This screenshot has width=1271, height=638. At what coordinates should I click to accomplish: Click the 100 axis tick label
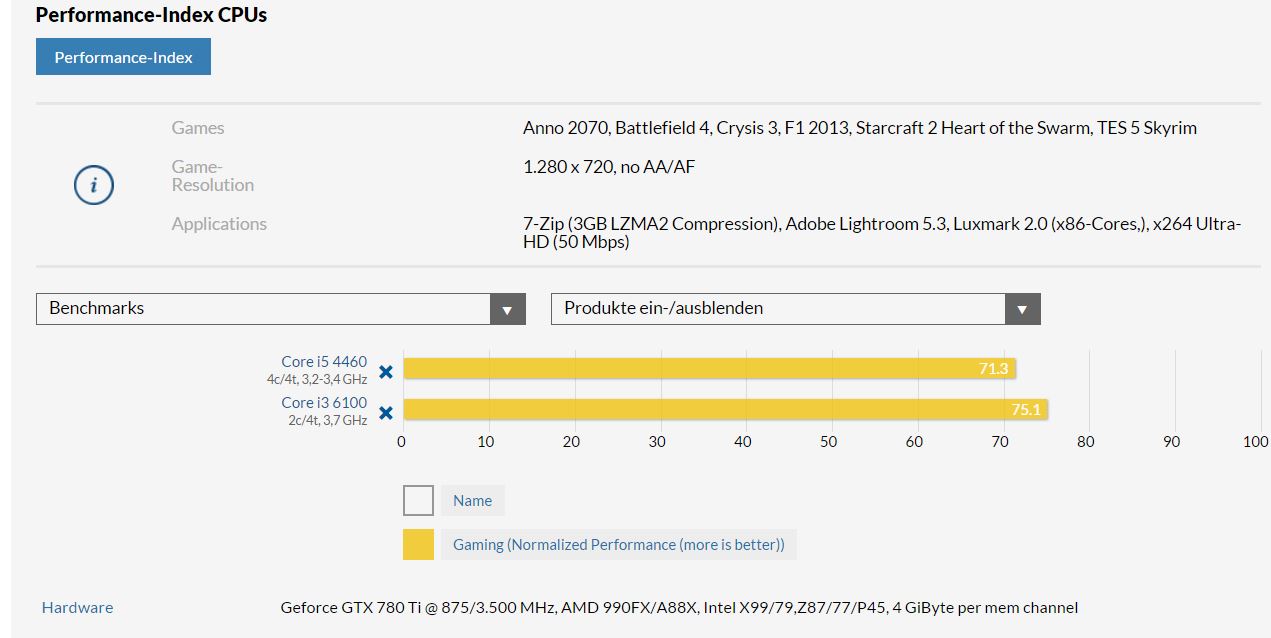[1255, 441]
